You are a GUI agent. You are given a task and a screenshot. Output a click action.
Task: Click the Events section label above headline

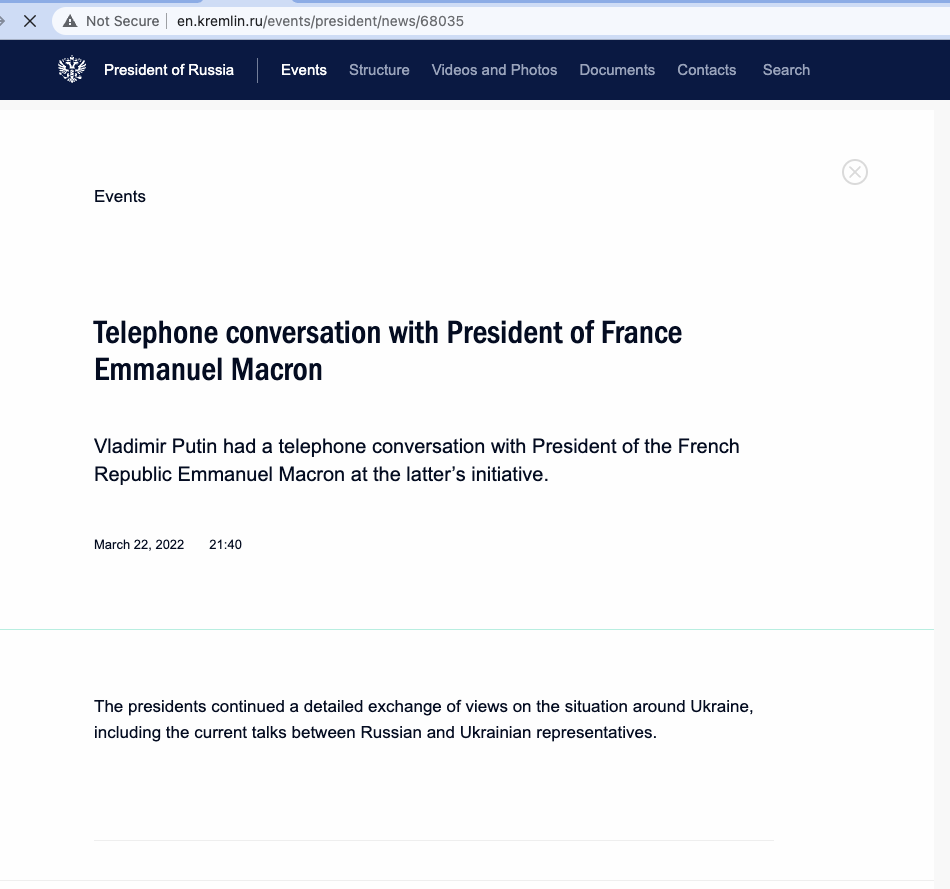point(120,197)
